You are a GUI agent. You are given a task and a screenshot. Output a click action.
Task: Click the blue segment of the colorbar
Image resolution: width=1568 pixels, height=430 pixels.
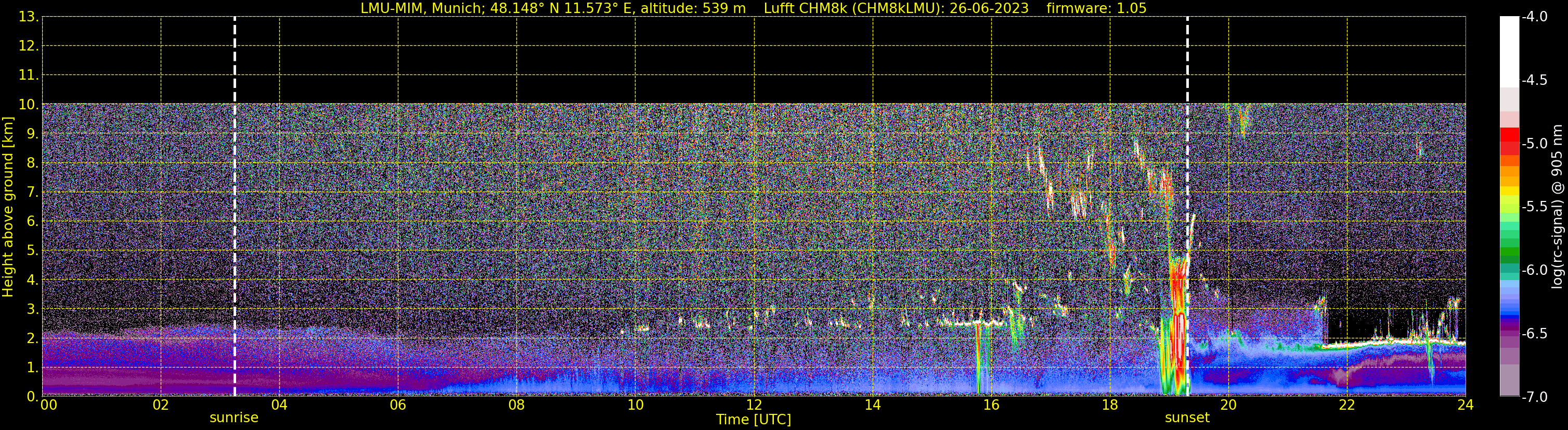pyautogui.click(x=1509, y=315)
